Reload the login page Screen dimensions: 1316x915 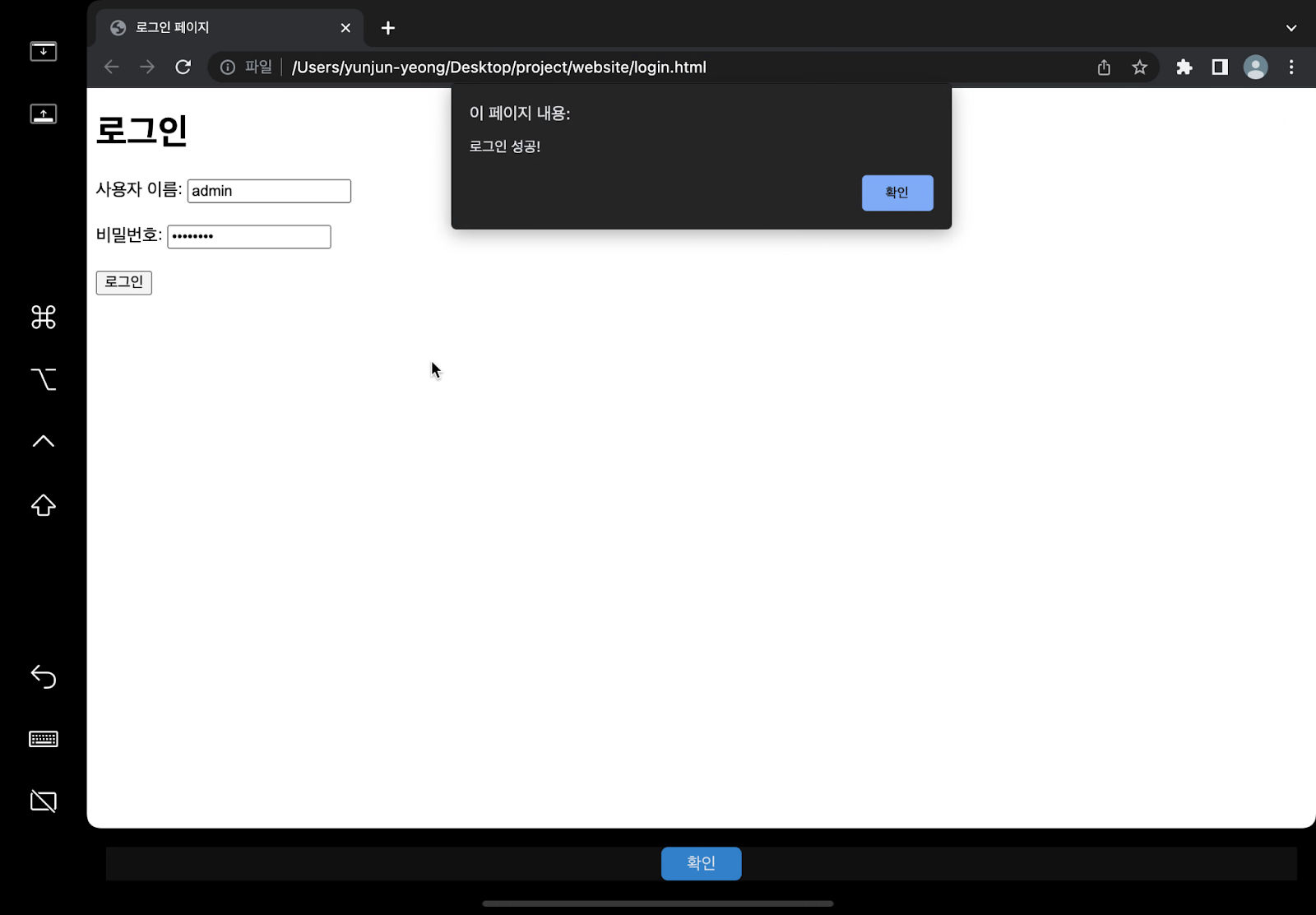pos(183,67)
